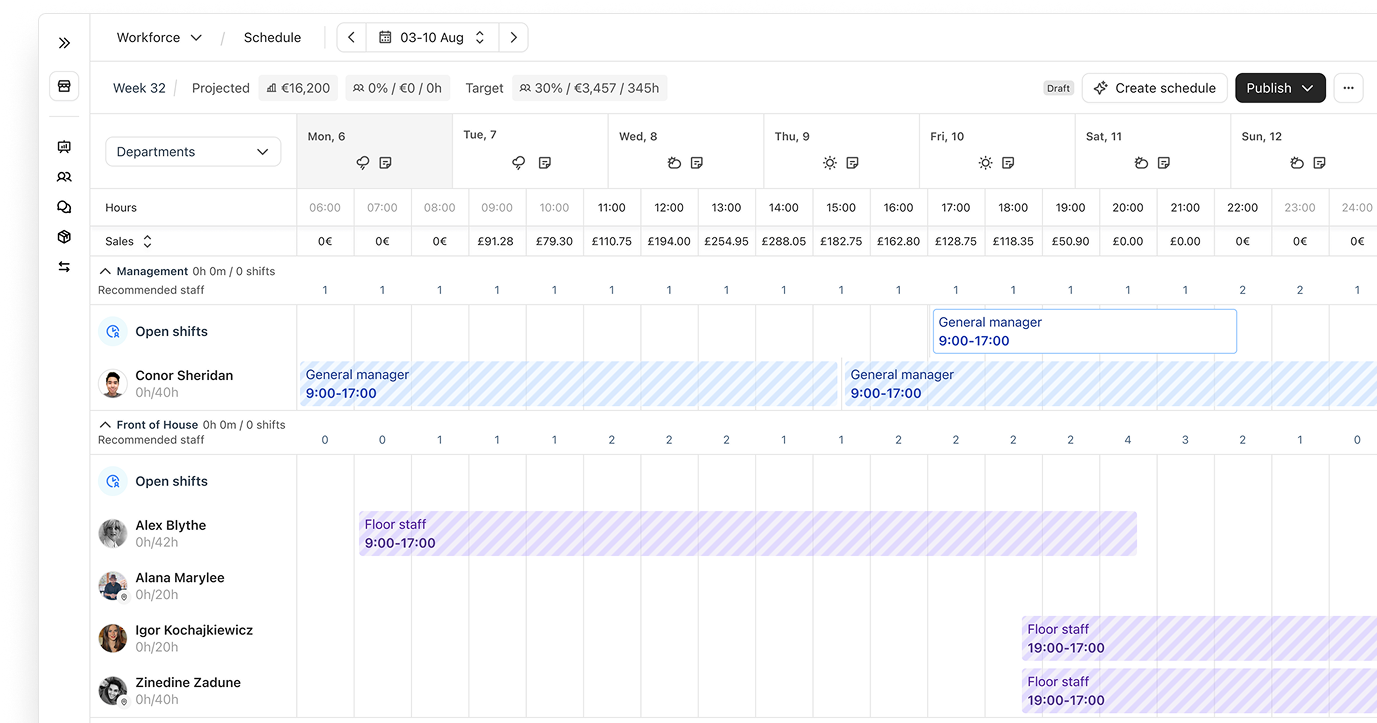Open the three-dots more options menu
This screenshot has width=1377, height=723.
[1348, 88]
